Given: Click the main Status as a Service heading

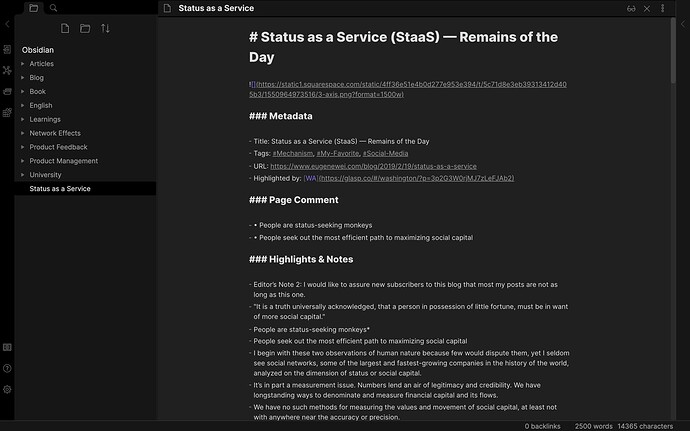Looking at the screenshot, I should coord(404,47).
